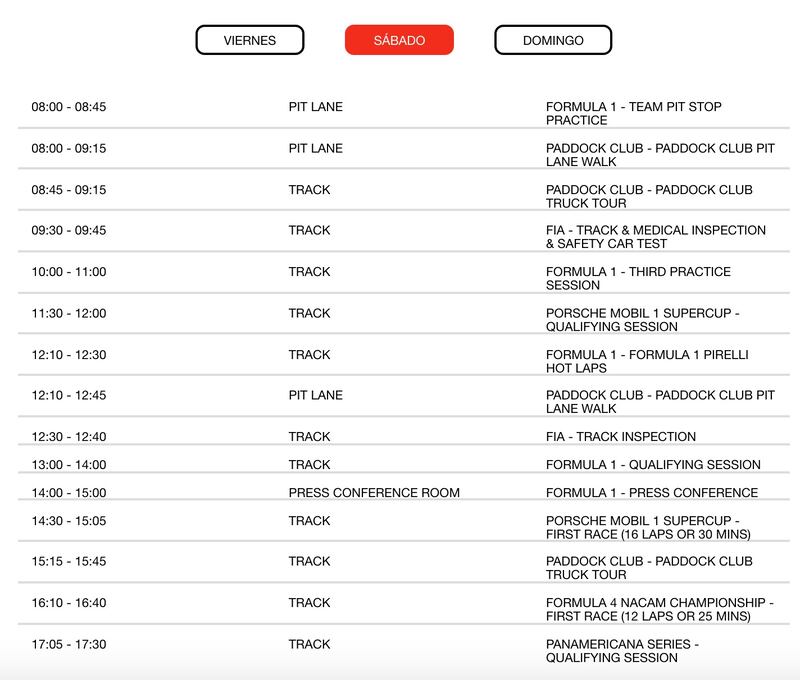The height and width of the screenshot is (680, 800).
Task: Click TRACK in the 10:00 - 11:00 row
Action: tap(309, 272)
